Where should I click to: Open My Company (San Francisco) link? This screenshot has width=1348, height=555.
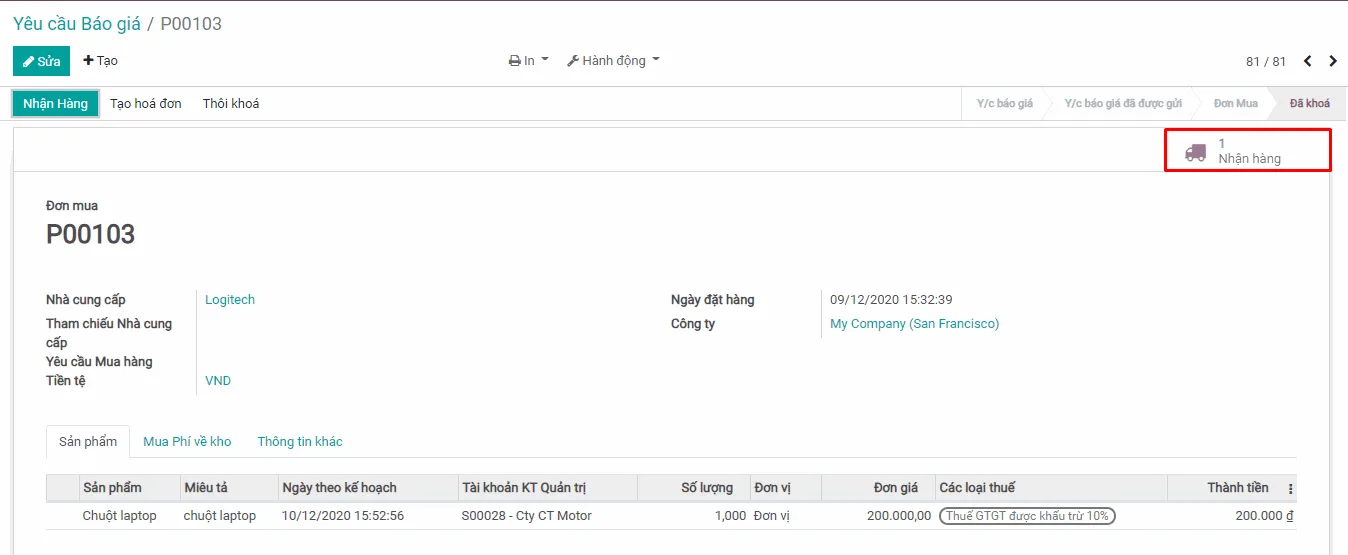click(x=914, y=324)
